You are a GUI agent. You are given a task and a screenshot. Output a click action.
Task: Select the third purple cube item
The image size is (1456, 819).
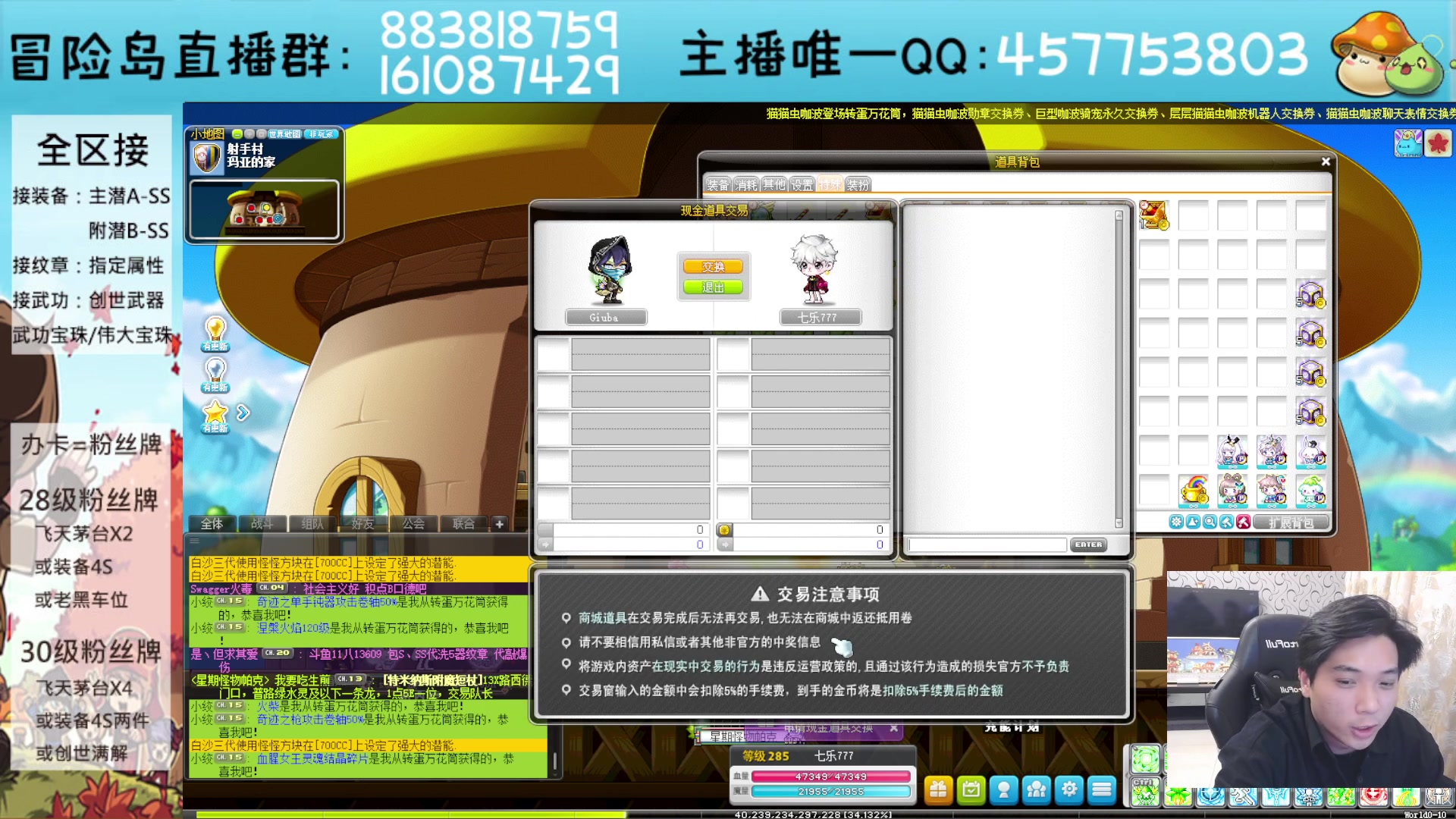pos(1310,373)
